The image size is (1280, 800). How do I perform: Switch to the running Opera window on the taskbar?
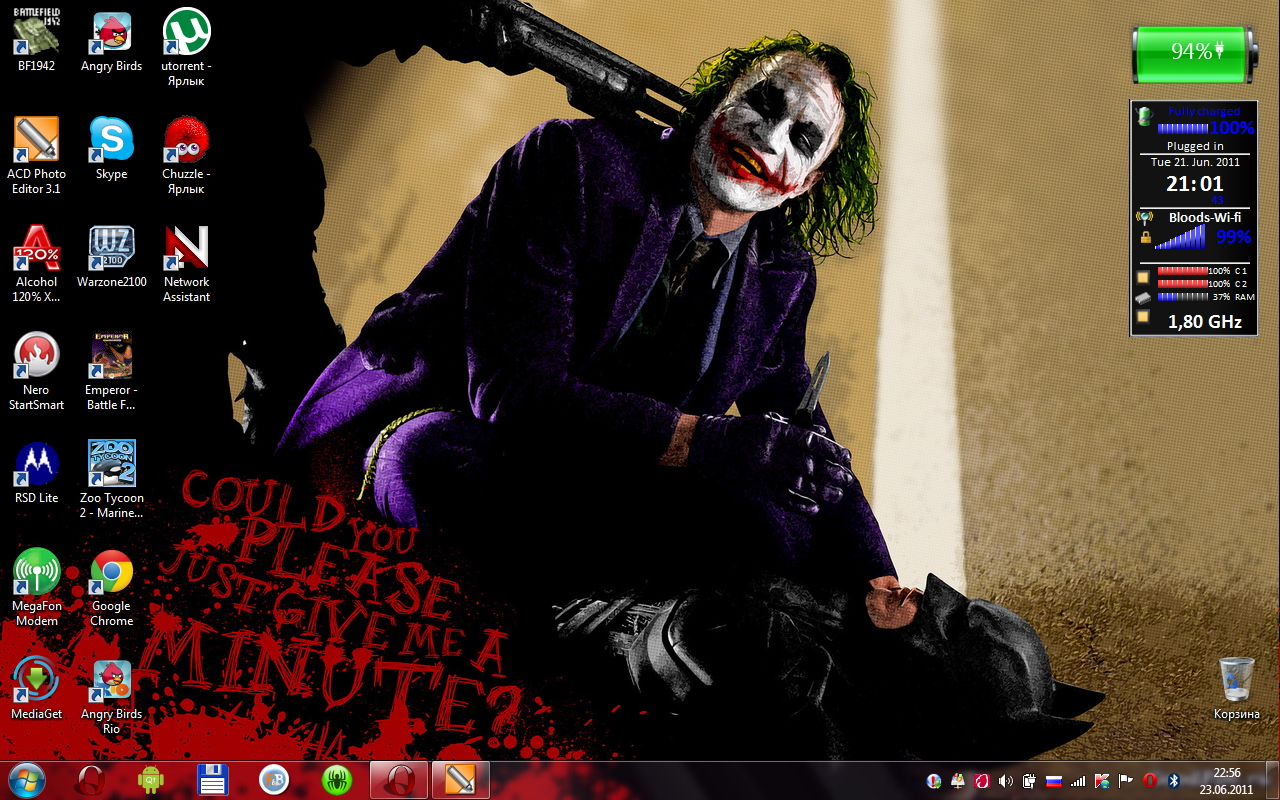pyautogui.click(x=399, y=779)
